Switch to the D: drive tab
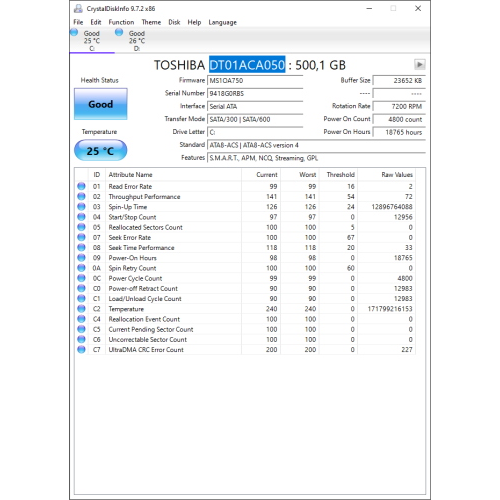This screenshot has height=500, width=500. pos(137,41)
